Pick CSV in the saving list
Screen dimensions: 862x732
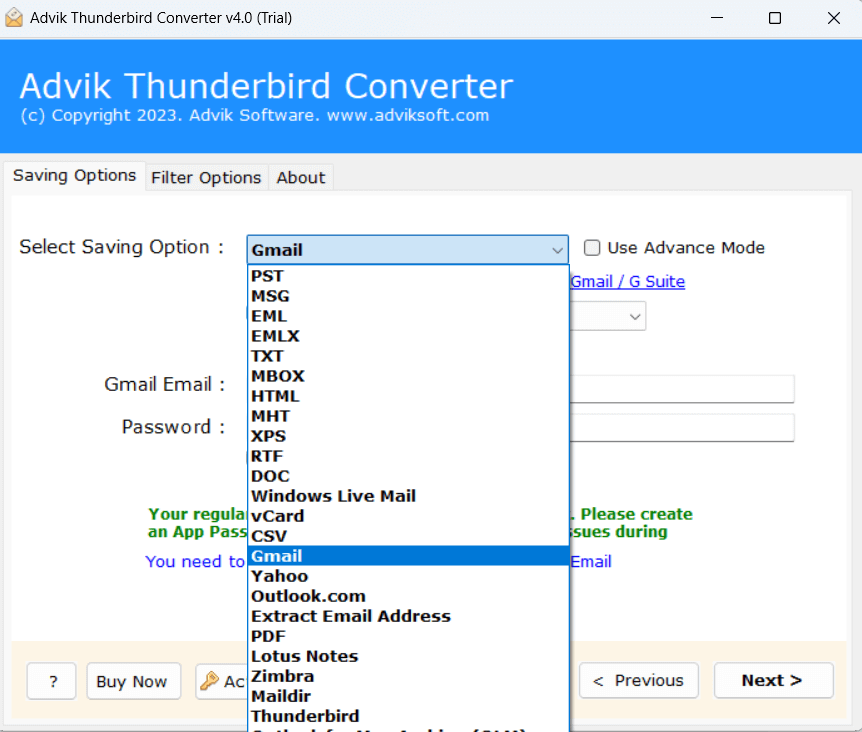(x=408, y=536)
